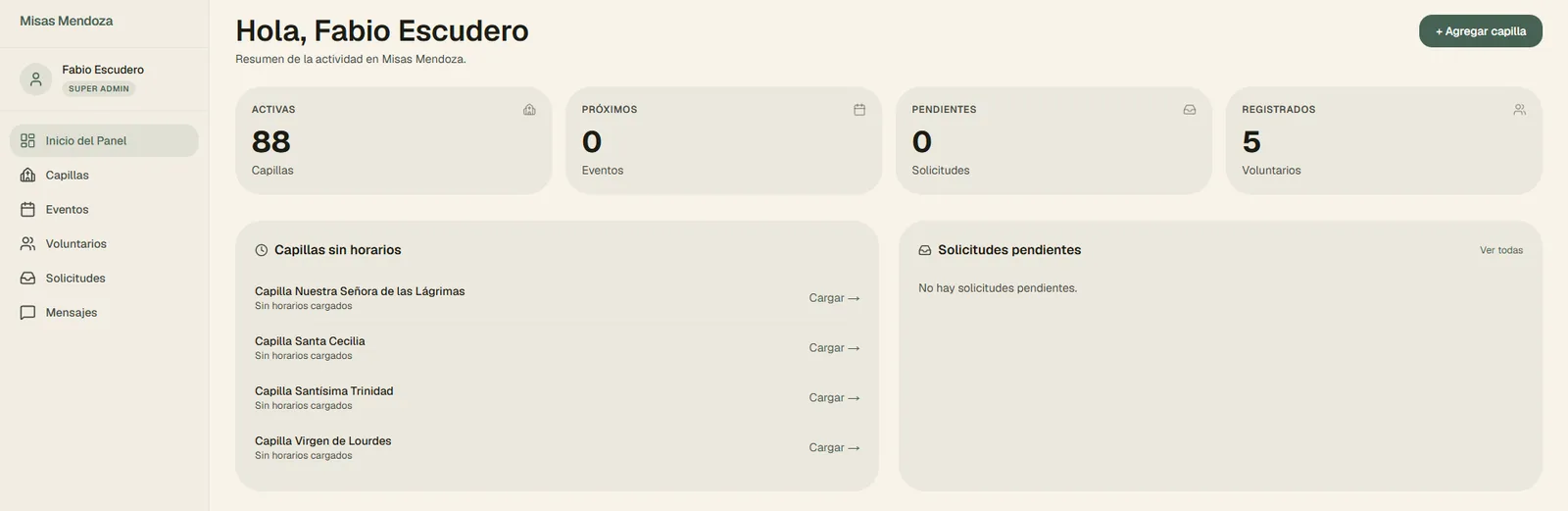Viewport: 1568px width, 511px height.
Task: Click the Misas Mendoza brand title
Action: coord(67,21)
